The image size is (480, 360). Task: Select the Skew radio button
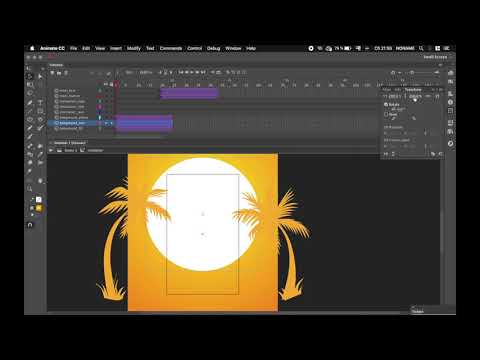[386, 114]
